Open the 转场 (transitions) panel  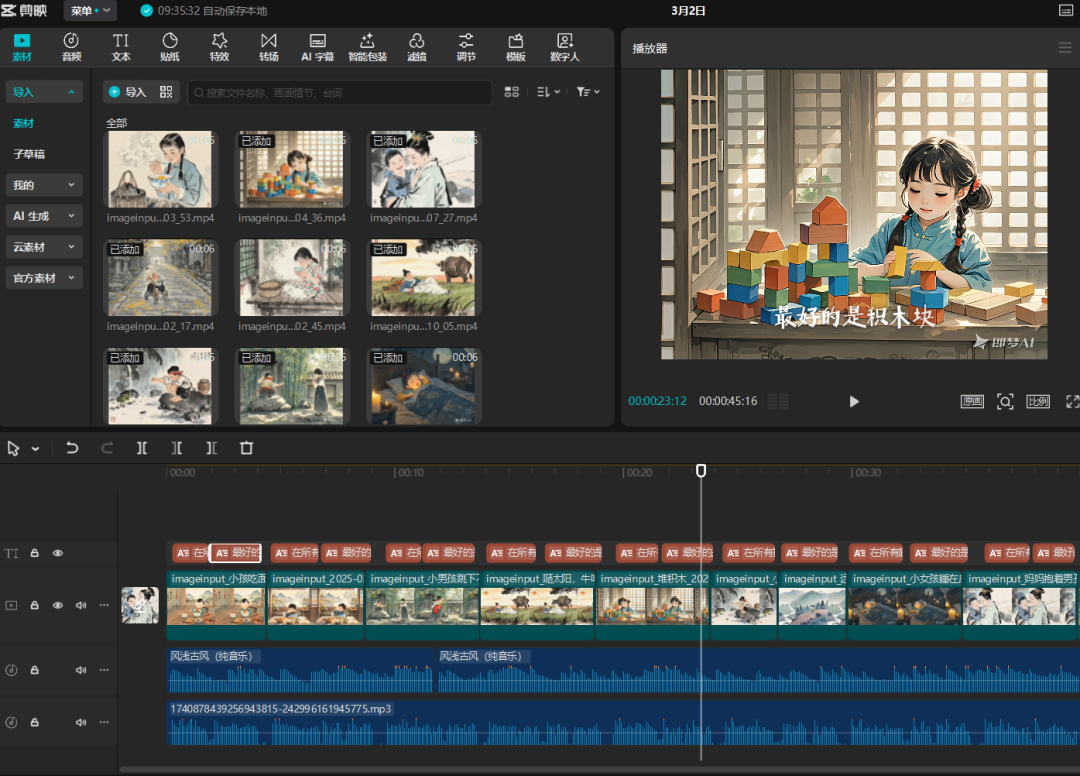click(x=268, y=46)
